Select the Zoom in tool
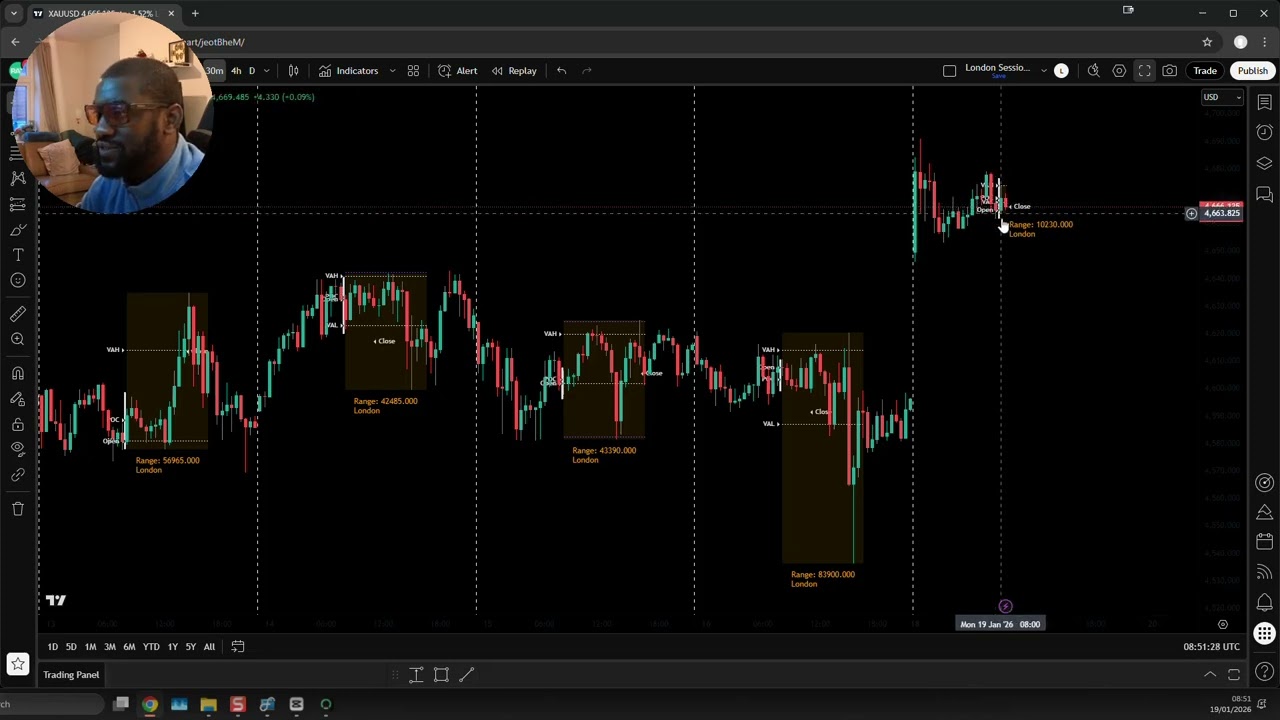Screen dimensions: 1280x720 click(x=17, y=340)
